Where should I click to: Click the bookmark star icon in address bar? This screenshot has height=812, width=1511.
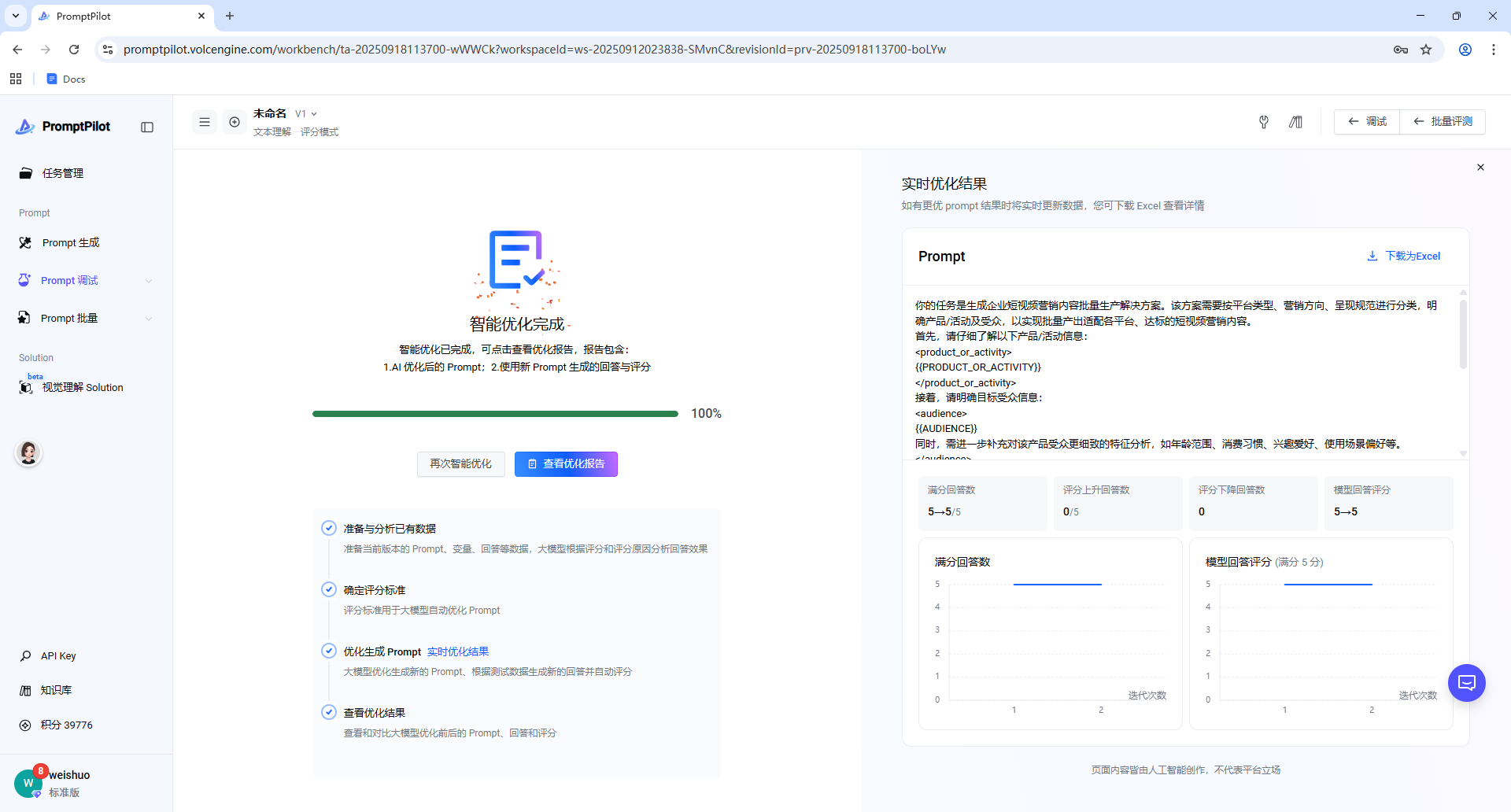tap(1426, 50)
